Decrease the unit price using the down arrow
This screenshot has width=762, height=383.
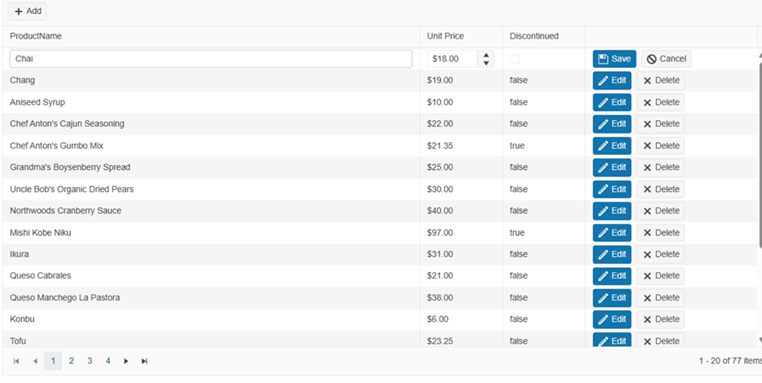tap(486, 63)
